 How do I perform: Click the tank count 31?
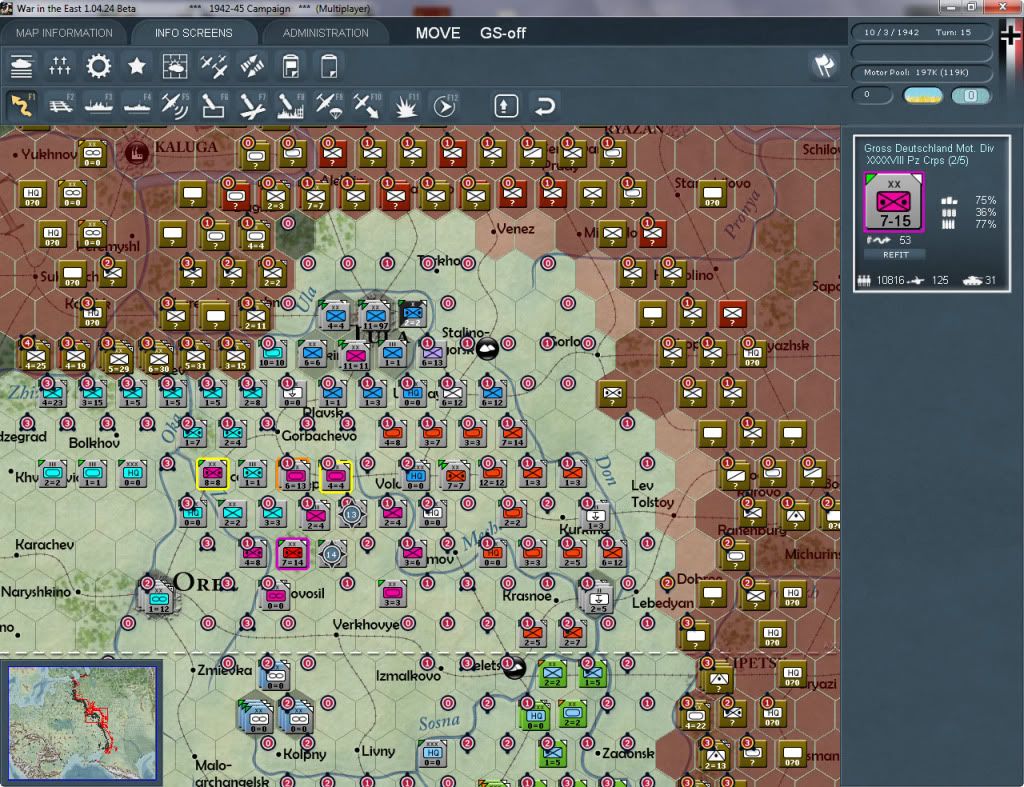pos(990,280)
